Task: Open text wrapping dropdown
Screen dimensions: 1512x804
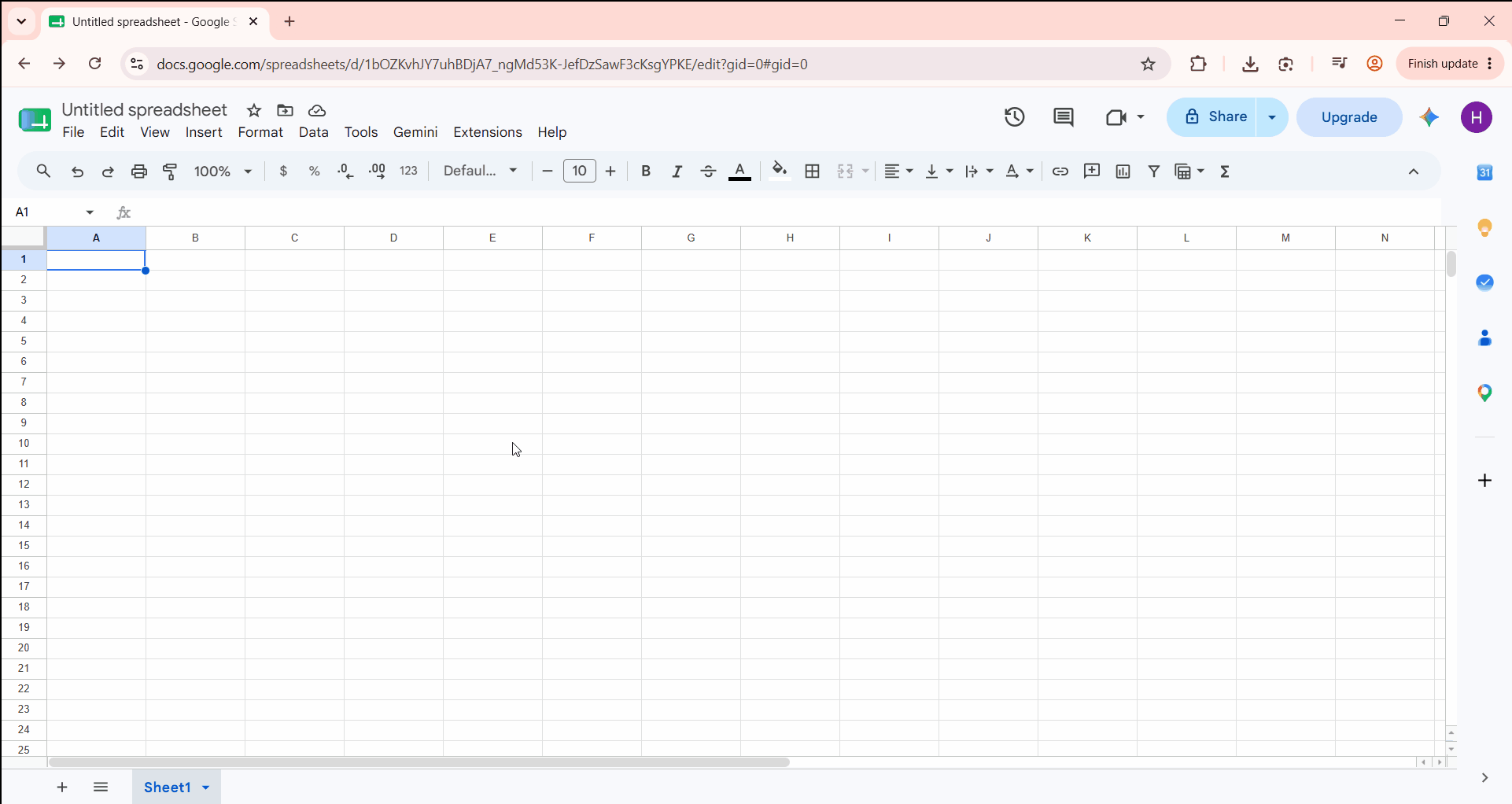Action: click(x=979, y=171)
